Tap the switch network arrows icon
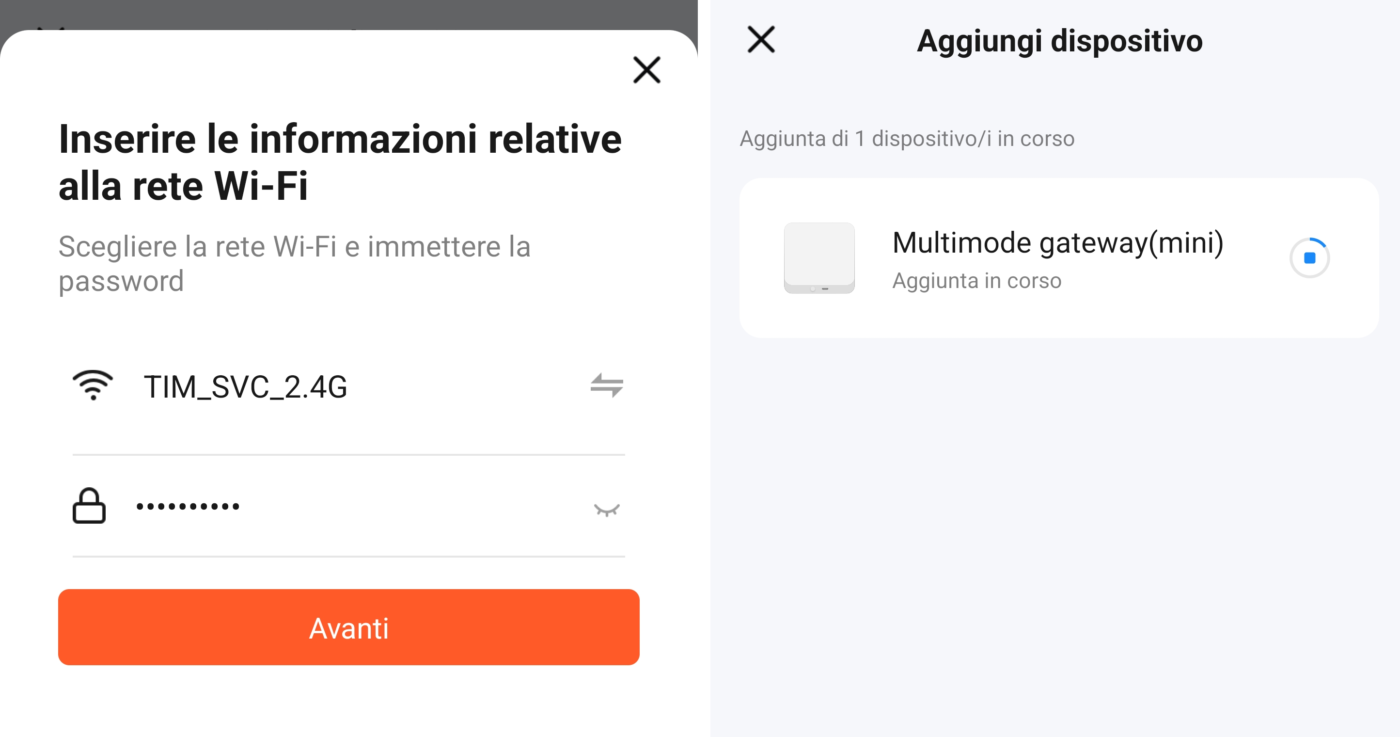Viewport: 1400px width, 737px height. pyautogui.click(x=606, y=386)
